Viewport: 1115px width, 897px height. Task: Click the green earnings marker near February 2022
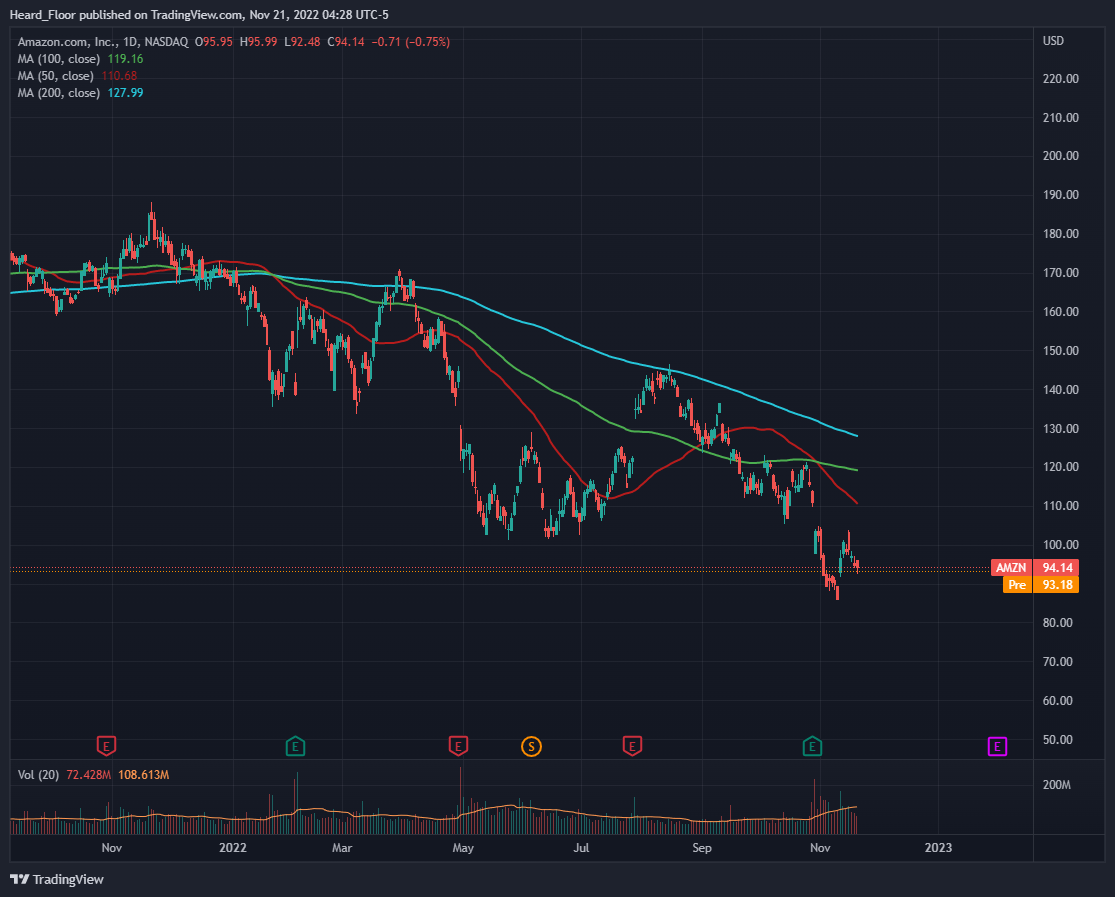[295, 746]
